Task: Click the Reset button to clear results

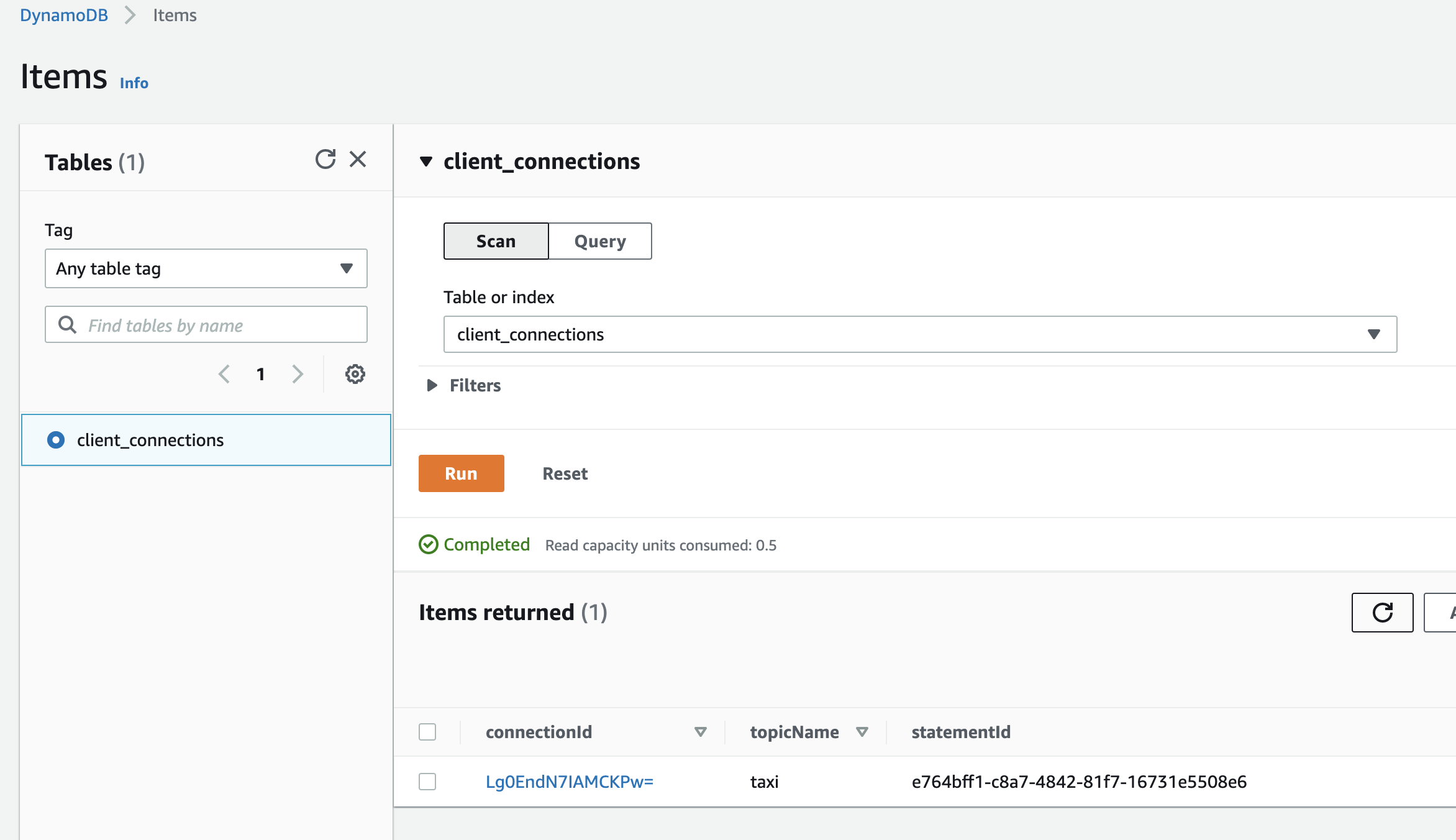Action: [x=564, y=473]
